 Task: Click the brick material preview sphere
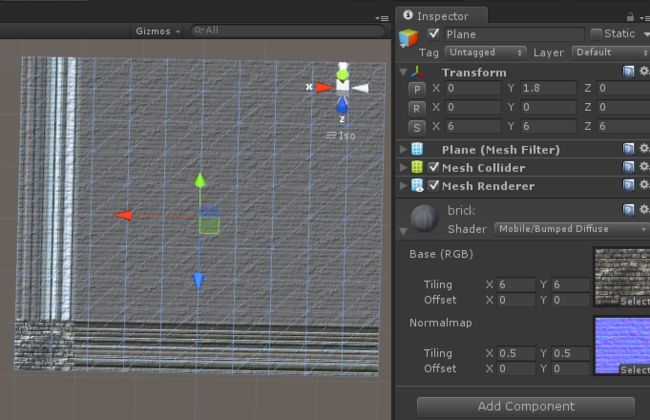coord(424,218)
